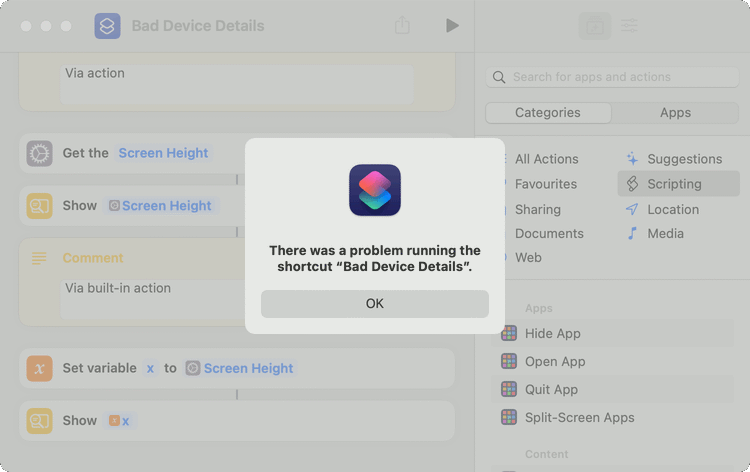Run the shortcut with the play button
The width and height of the screenshot is (750, 472).
pyautogui.click(x=452, y=25)
